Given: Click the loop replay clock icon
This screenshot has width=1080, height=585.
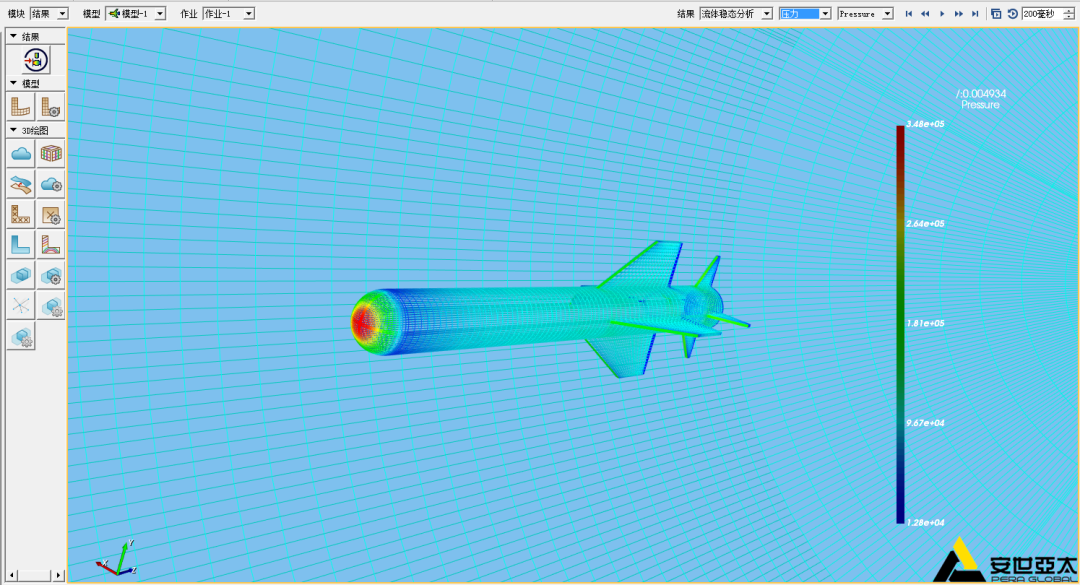Looking at the screenshot, I should point(1012,14).
